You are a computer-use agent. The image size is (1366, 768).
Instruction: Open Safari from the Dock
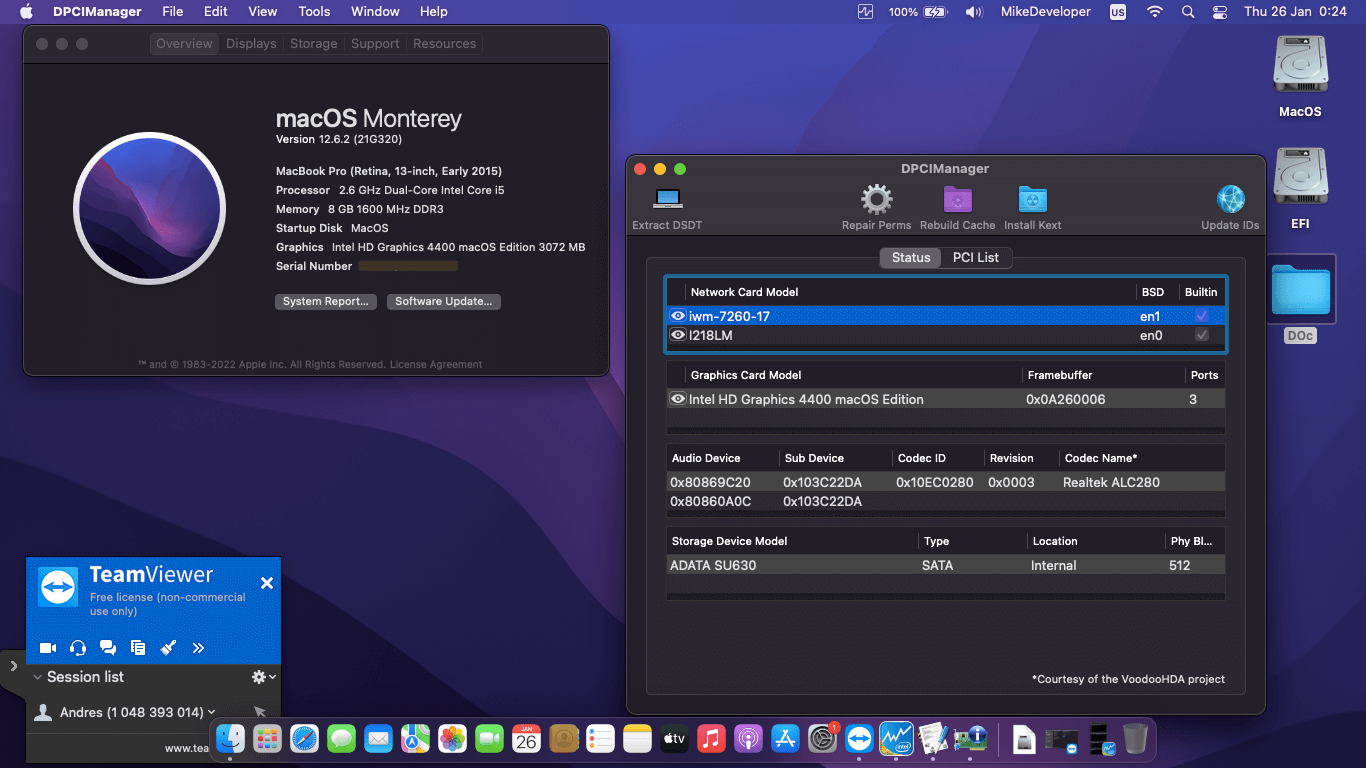pos(305,739)
